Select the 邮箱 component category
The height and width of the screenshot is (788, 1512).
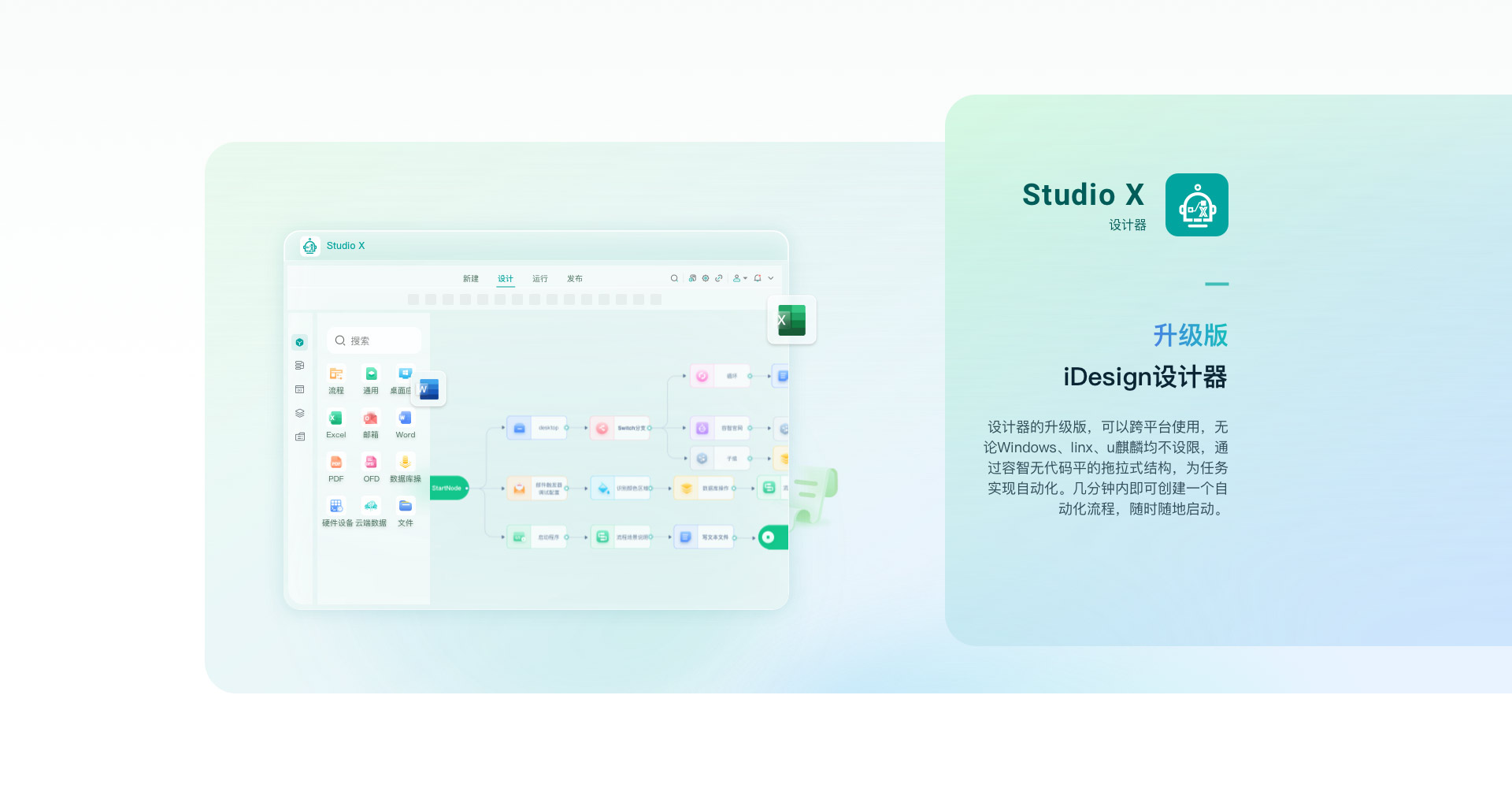[x=371, y=424]
